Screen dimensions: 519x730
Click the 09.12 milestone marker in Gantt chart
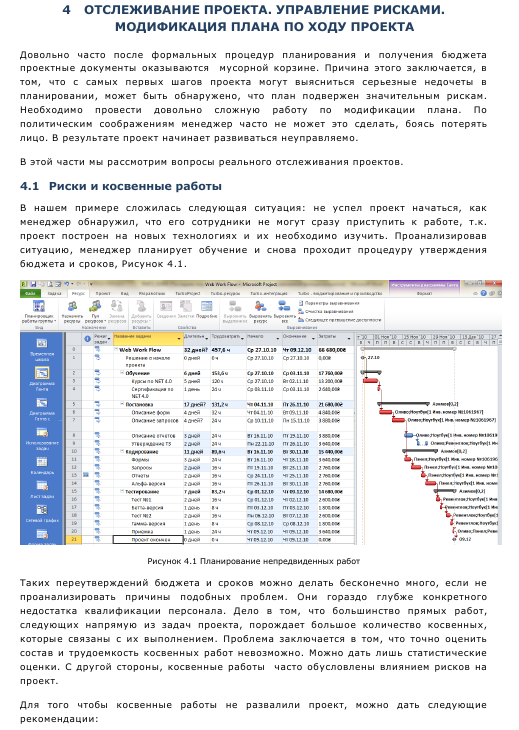coord(454,539)
